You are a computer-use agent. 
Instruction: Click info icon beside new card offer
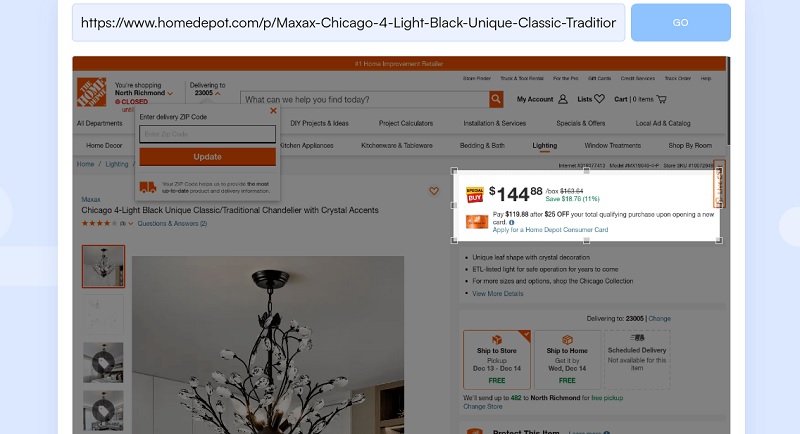[x=512, y=222]
